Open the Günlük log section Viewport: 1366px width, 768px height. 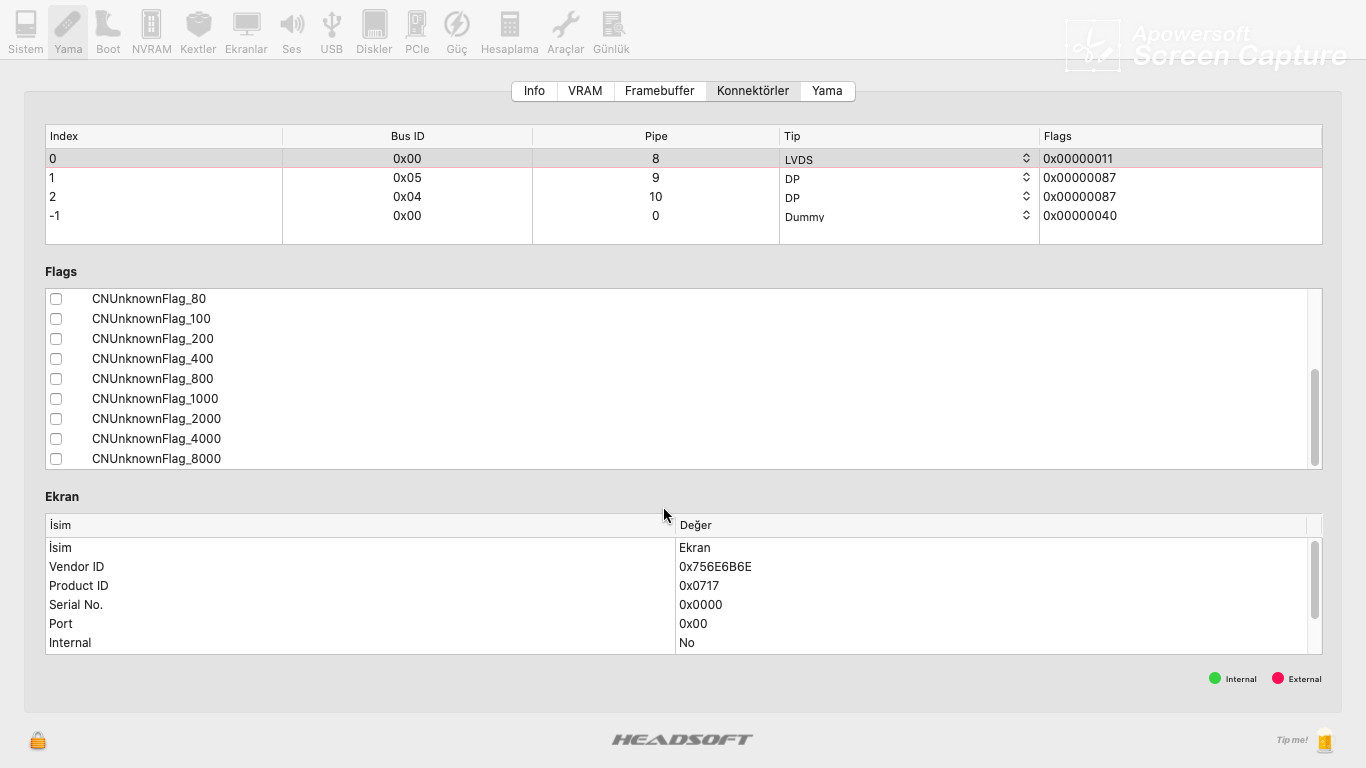pyautogui.click(x=611, y=30)
